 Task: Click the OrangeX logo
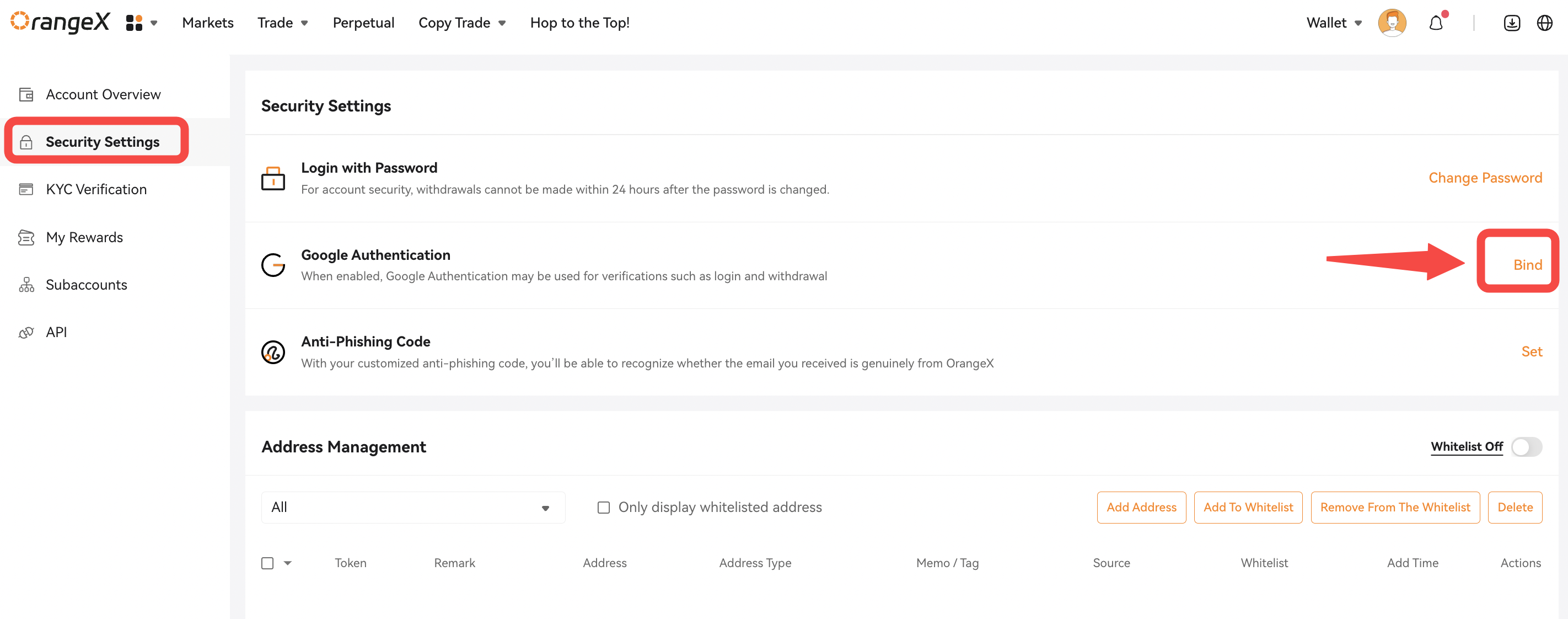click(60, 23)
